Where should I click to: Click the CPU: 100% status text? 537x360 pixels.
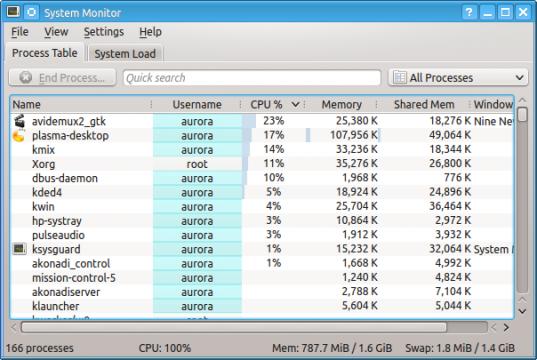tap(165, 348)
